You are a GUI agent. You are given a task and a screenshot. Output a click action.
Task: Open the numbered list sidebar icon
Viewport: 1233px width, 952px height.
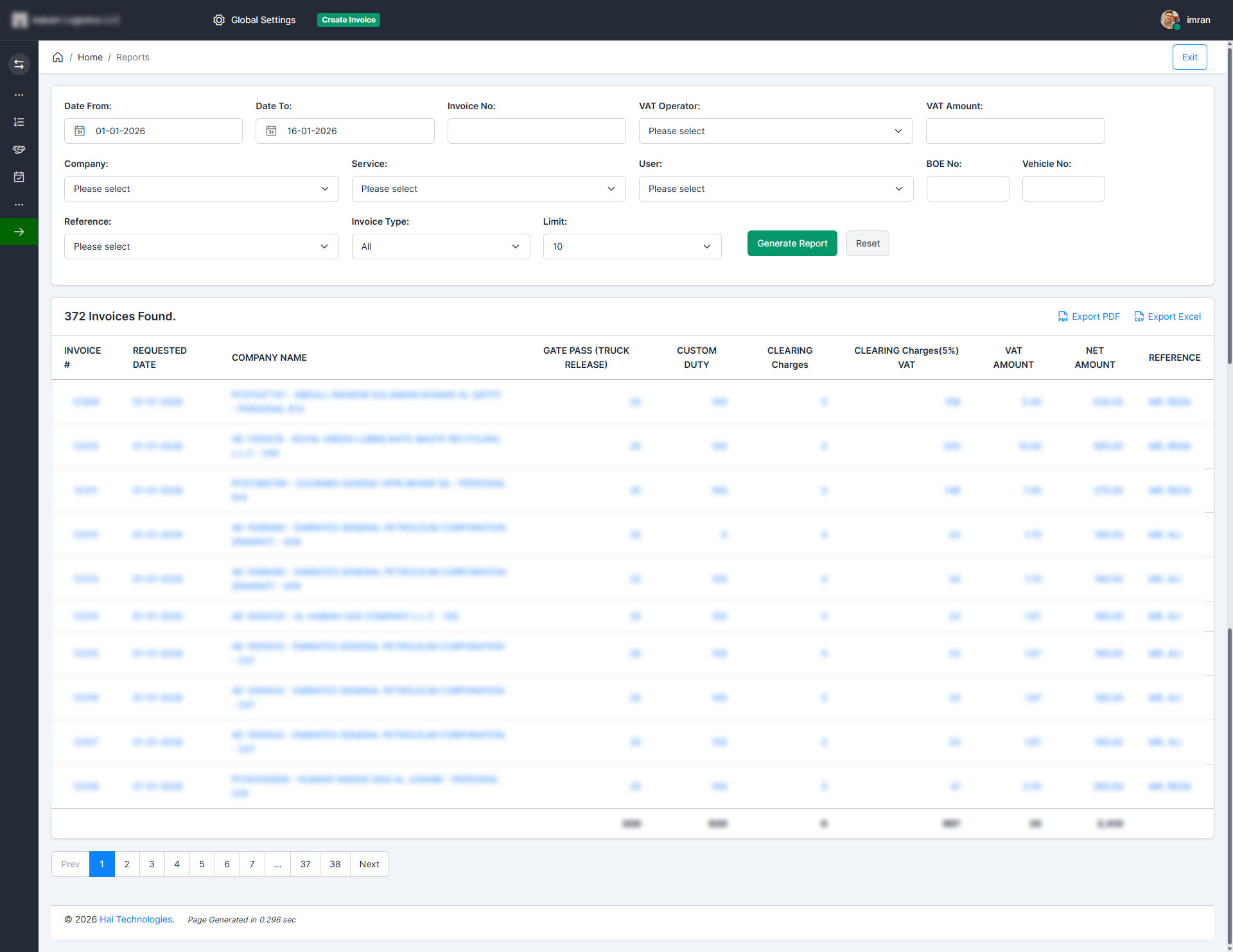(x=19, y=122)
